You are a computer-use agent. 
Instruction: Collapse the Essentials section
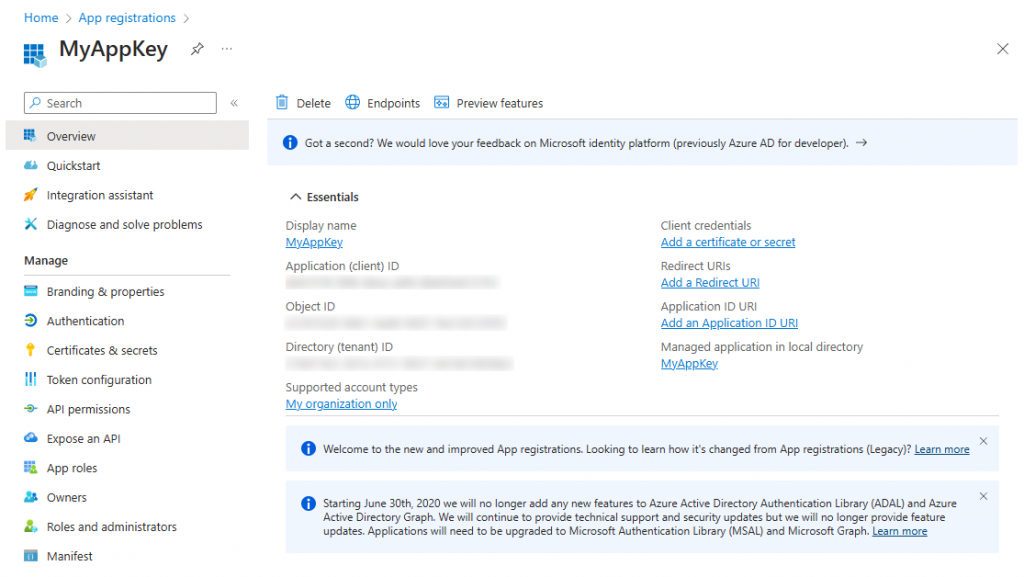[x=296, y=197]
